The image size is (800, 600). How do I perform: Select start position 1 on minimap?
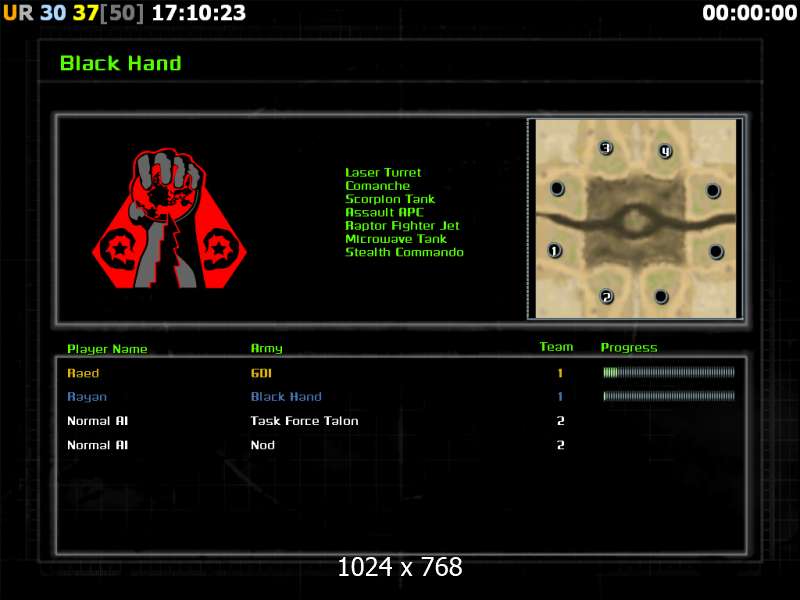pos(555,250)
